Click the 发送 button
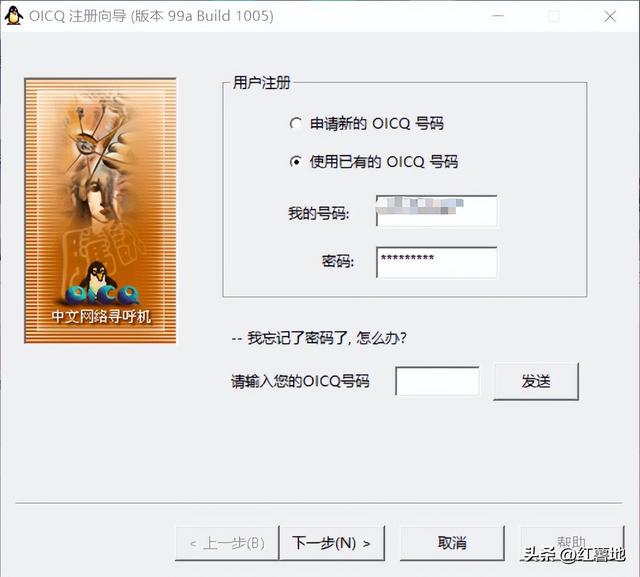Viewport: 640px width, 577px height. pyautogui.click(x=536, y=381)
